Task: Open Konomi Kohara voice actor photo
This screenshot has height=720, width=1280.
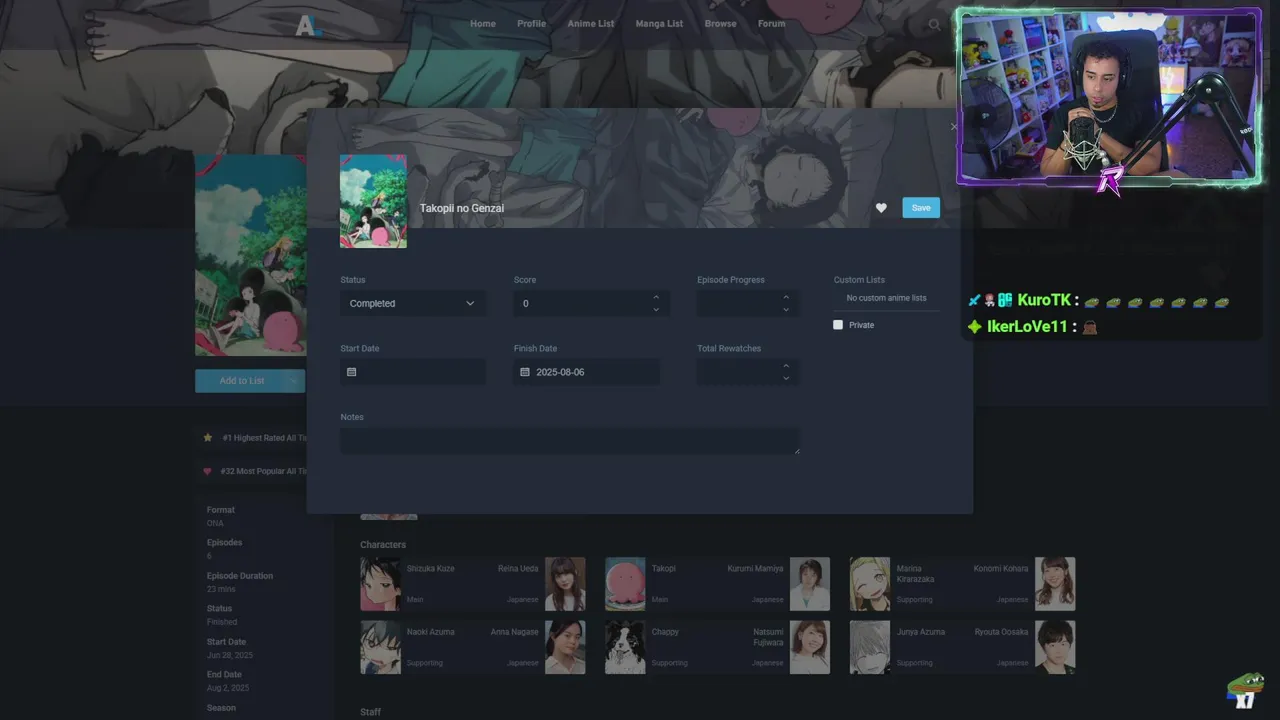Action: click(1055, 584)
